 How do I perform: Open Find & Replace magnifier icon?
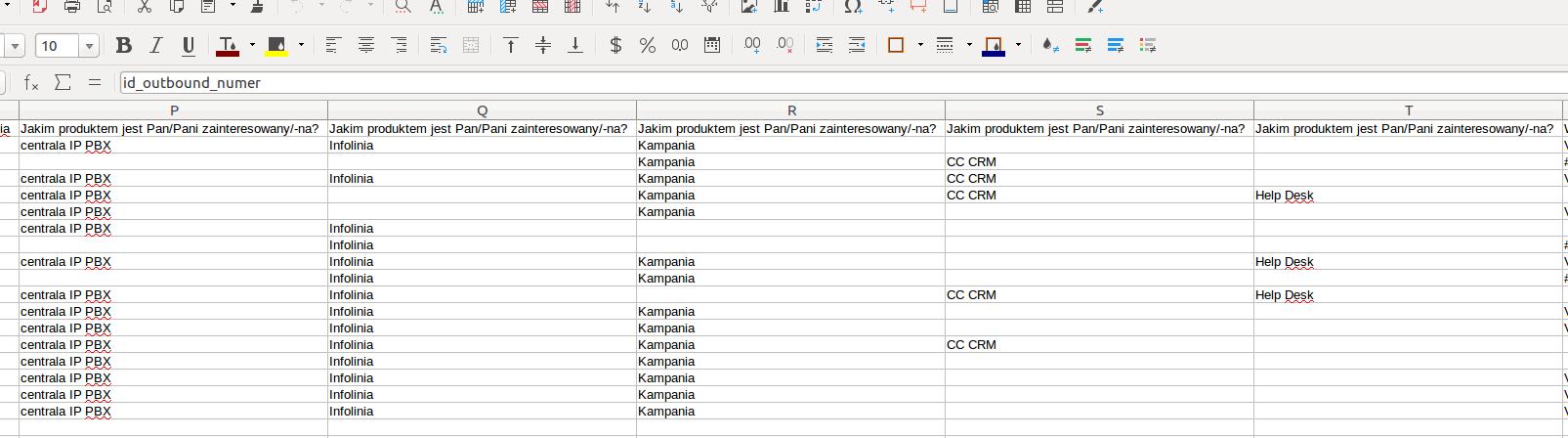point(403,7)
